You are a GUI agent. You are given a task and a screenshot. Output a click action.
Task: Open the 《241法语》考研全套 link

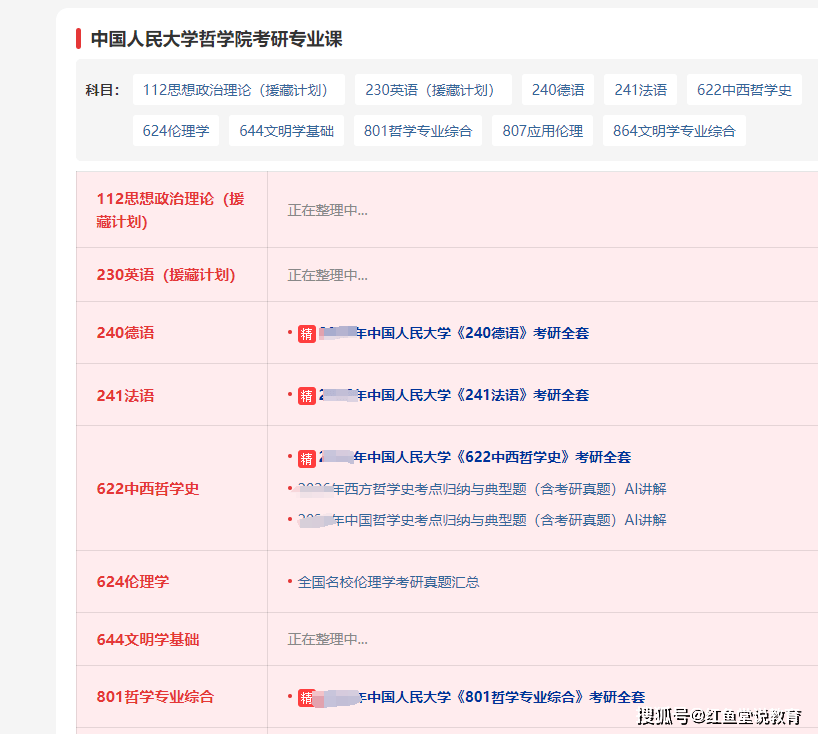454,395
